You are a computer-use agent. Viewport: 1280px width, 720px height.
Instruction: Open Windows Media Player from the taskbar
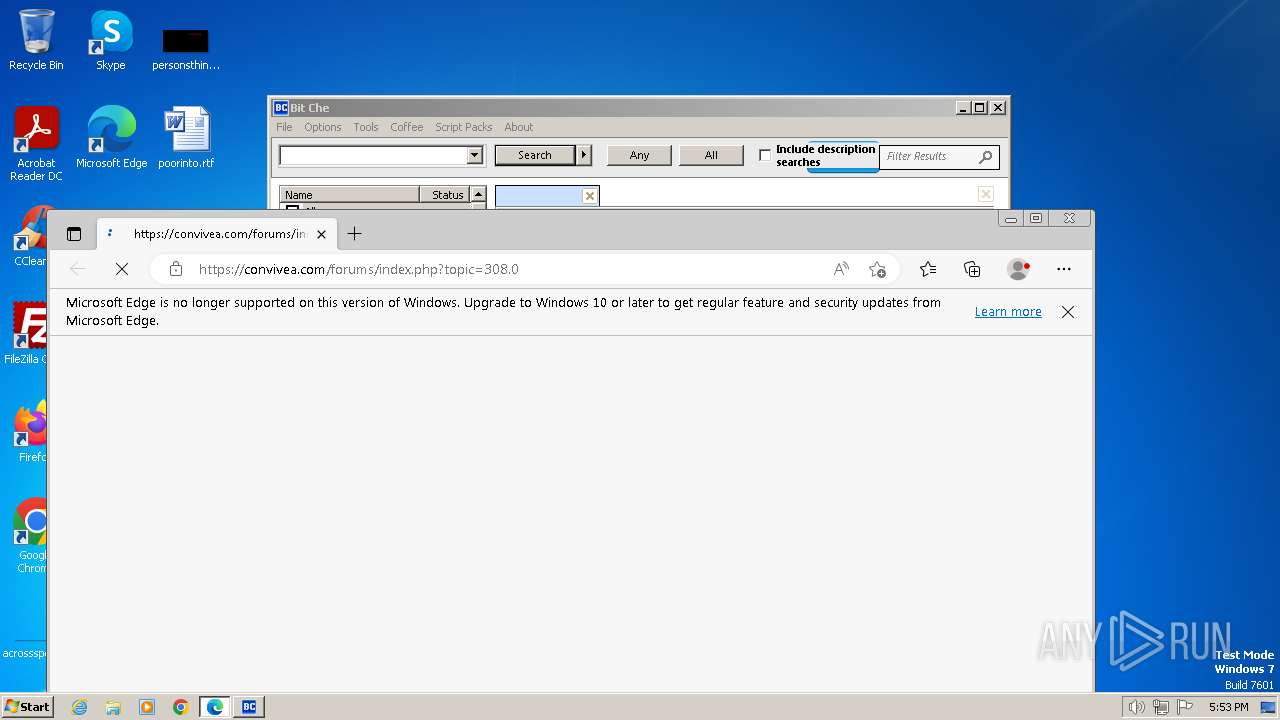tap(147, 707)
